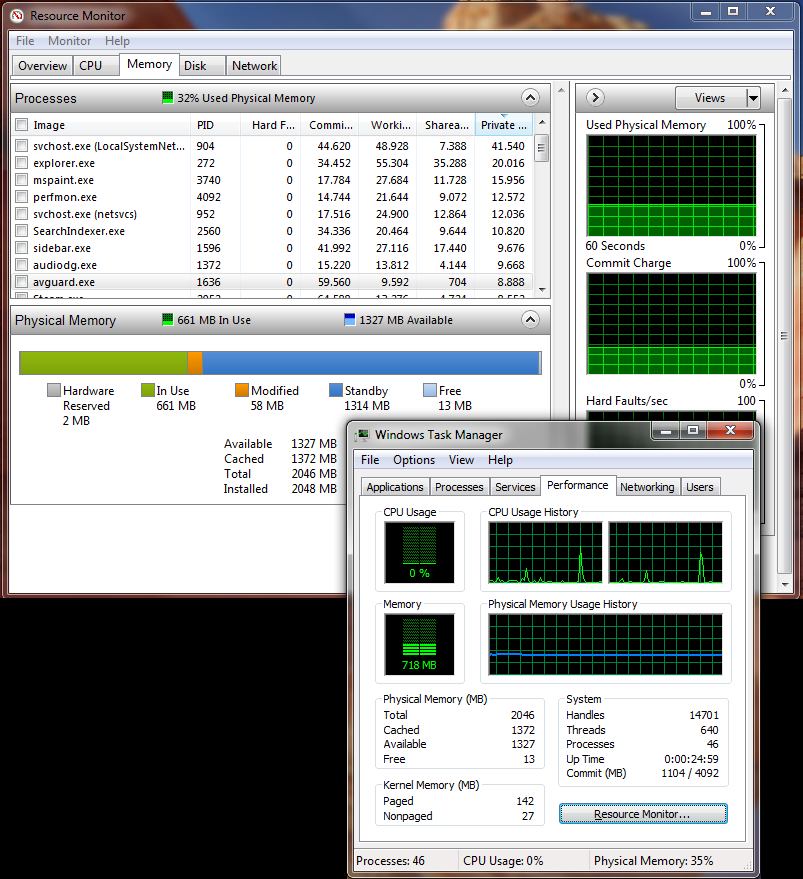Open the Task Manager File menu
803x879 pixels.
click(x=370, y=460)
